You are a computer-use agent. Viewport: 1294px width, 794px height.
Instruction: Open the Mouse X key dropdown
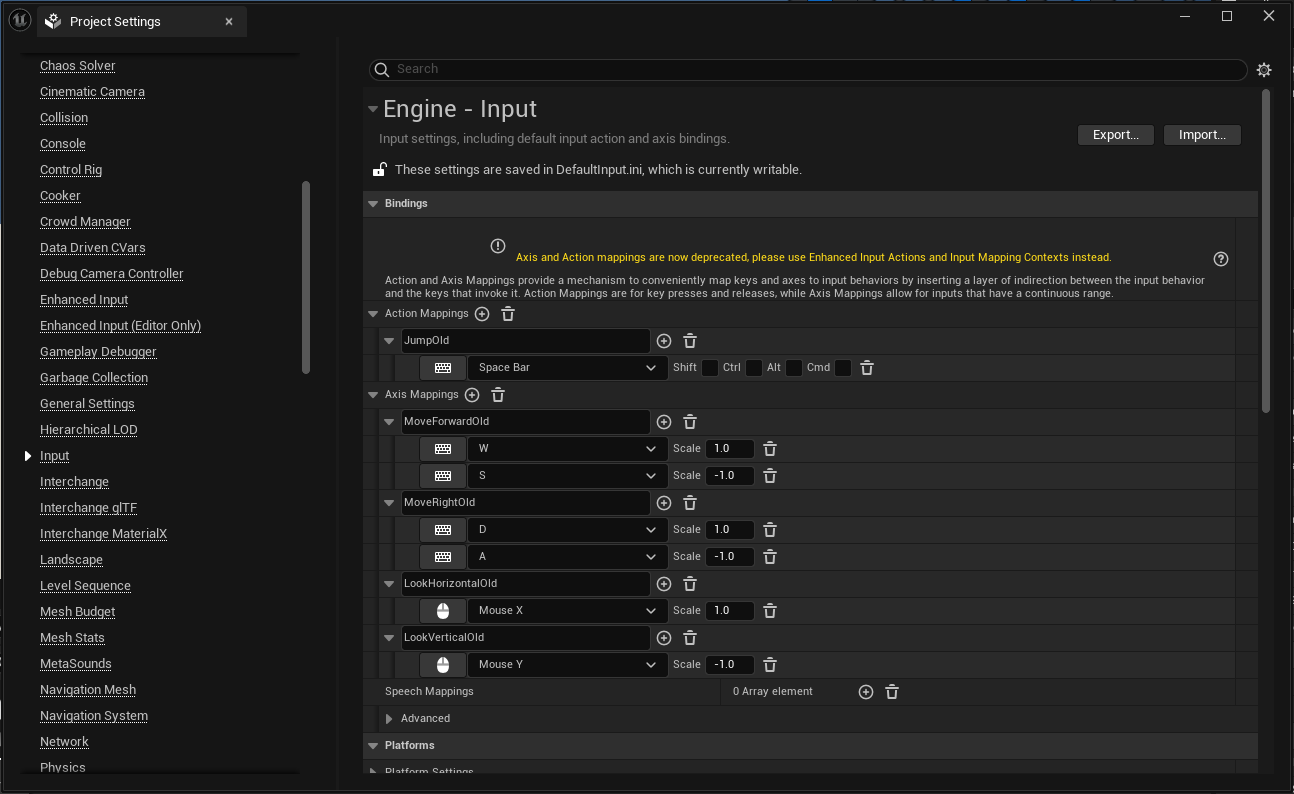click(x=568, y=611)
